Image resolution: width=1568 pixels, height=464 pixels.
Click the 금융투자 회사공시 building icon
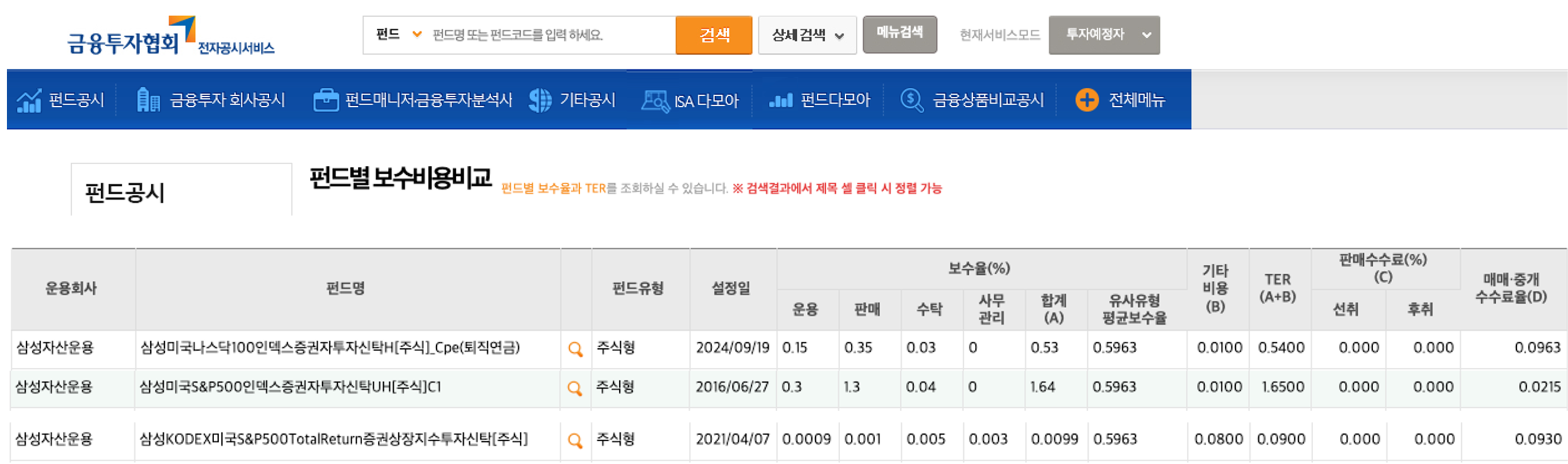[x=148, y=100]
